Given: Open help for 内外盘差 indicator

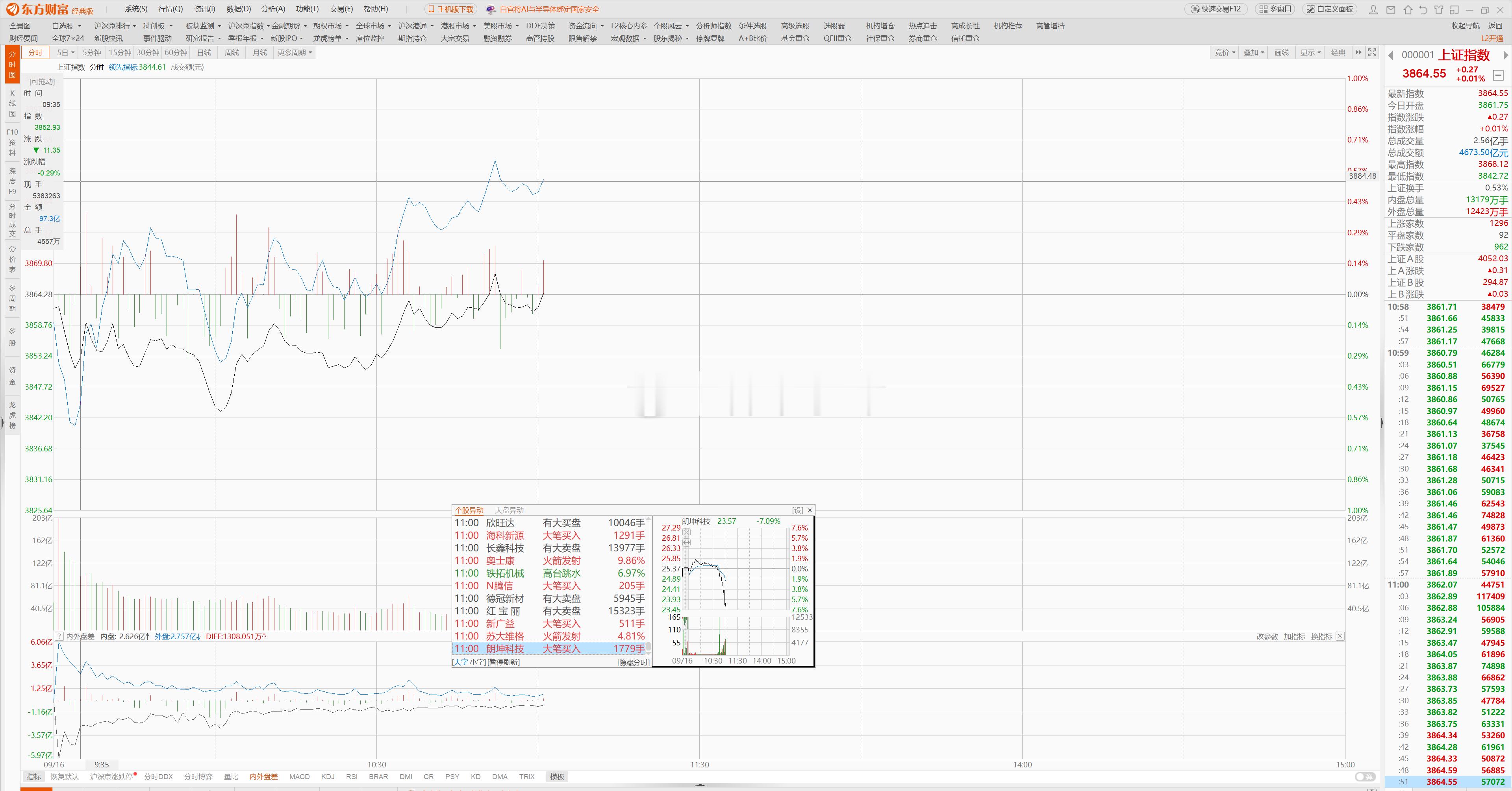Looking at the screenshot, I should 59,636.
